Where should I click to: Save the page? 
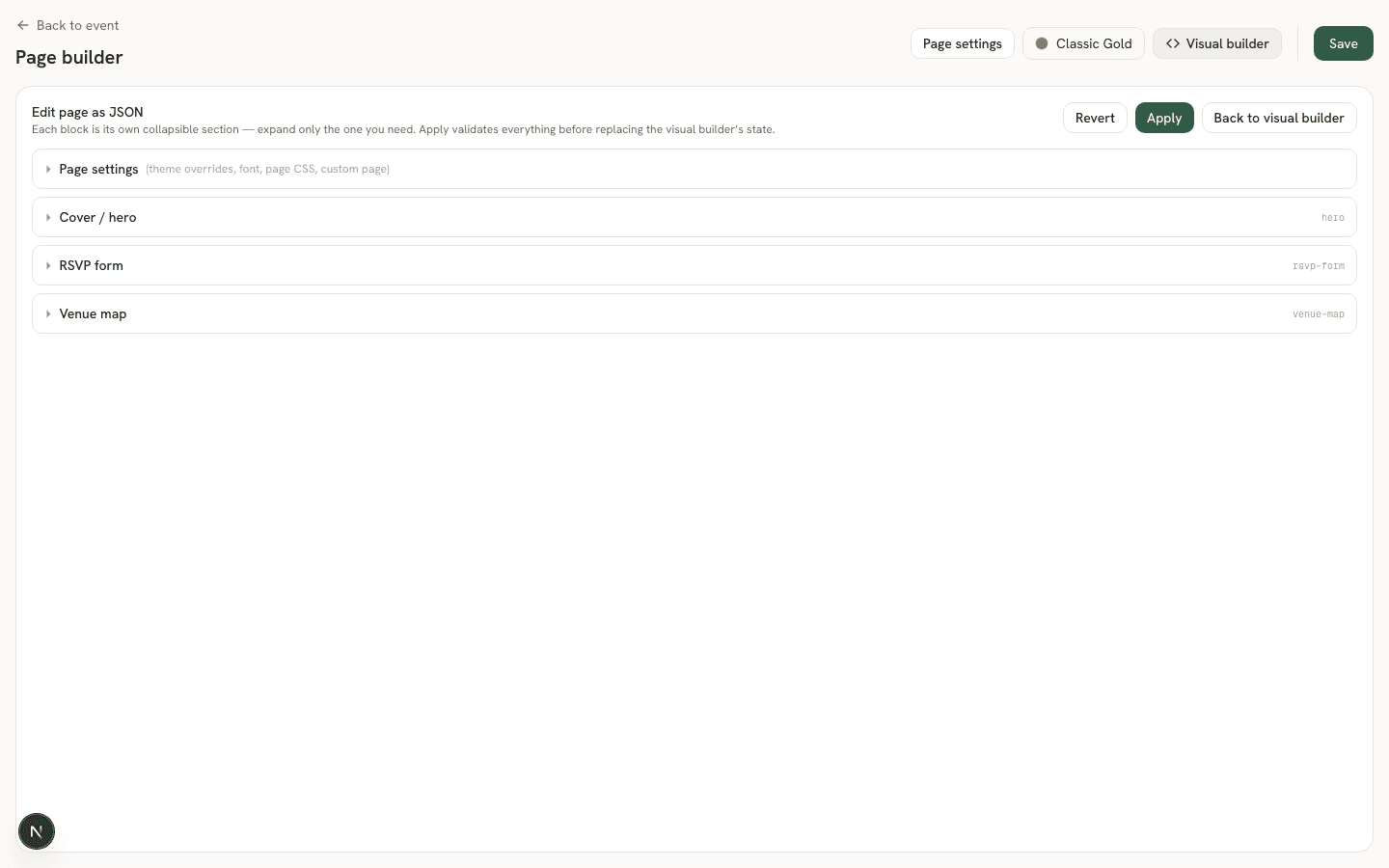(1343, 43)
